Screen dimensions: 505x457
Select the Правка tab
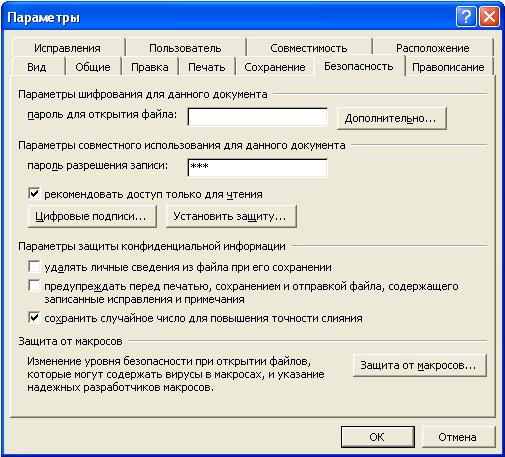click(x=150, y=67)
